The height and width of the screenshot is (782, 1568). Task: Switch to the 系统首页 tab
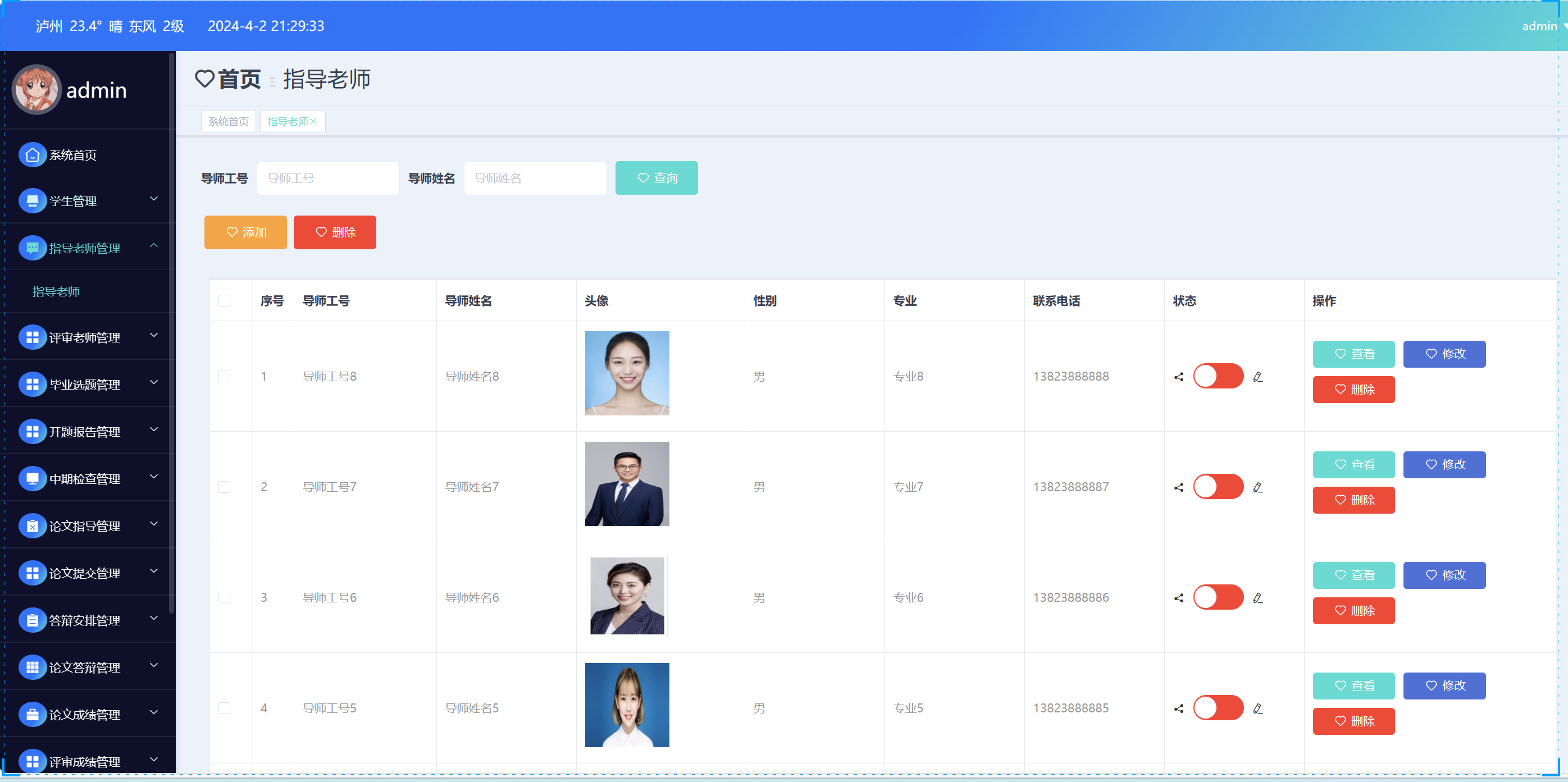coord(228,122)
